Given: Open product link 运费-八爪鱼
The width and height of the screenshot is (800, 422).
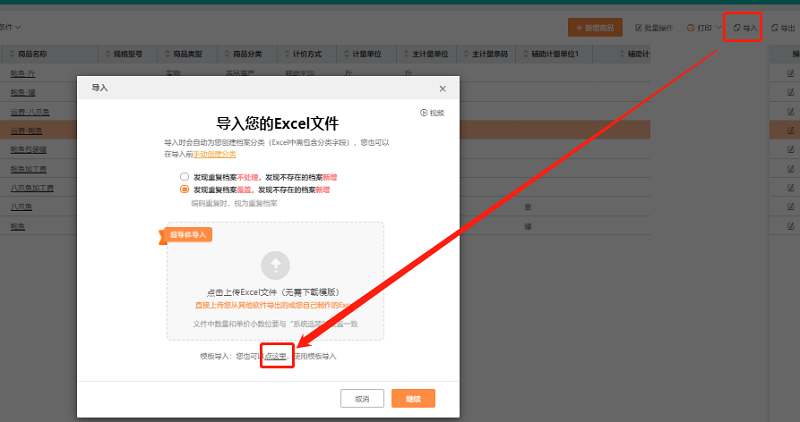Looking at the screenshot, I should click(30, 112).
